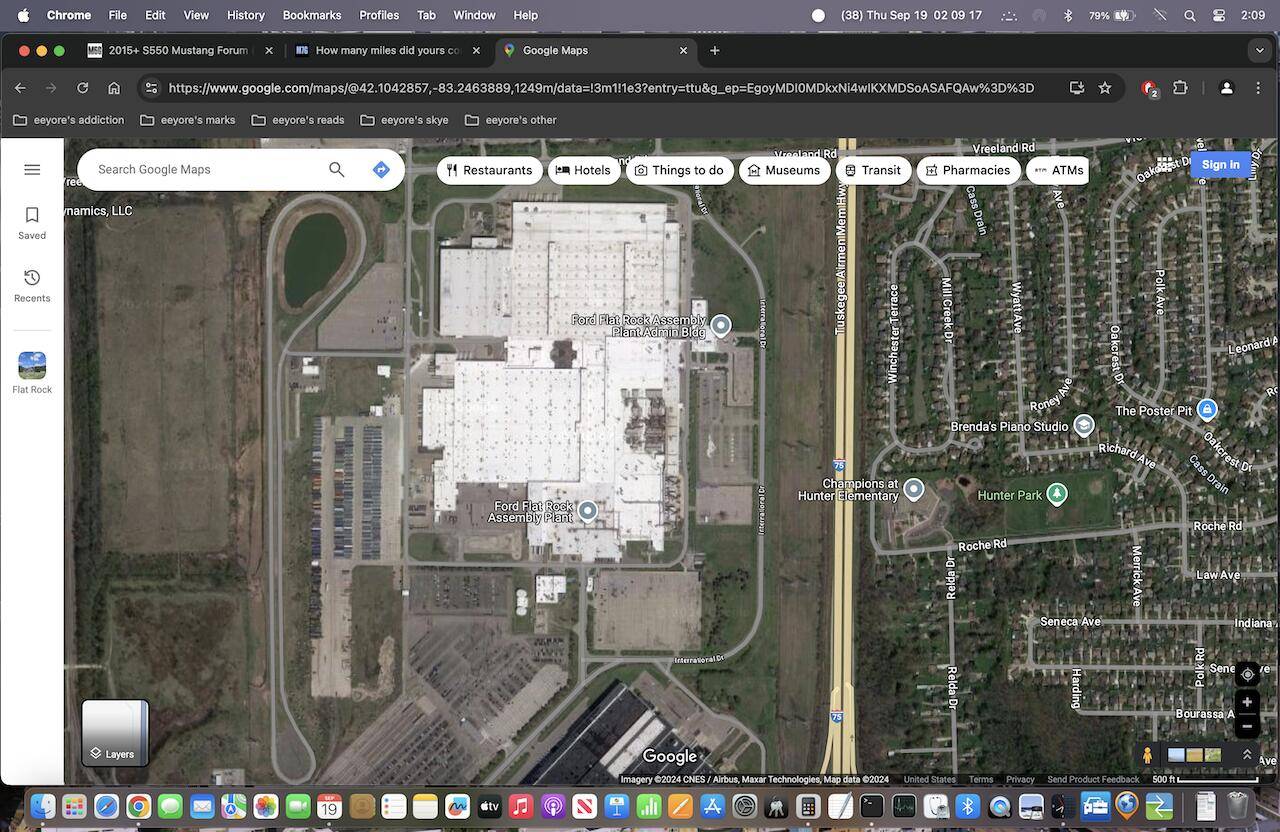Screen dimensions: 1280x832
Task: Expand the Chrome tab search dropdown
Action: (x=1259, y=50)
